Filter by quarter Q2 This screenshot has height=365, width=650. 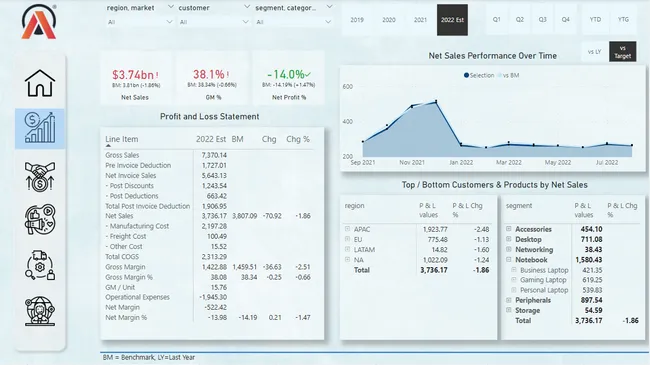(519, 19)
